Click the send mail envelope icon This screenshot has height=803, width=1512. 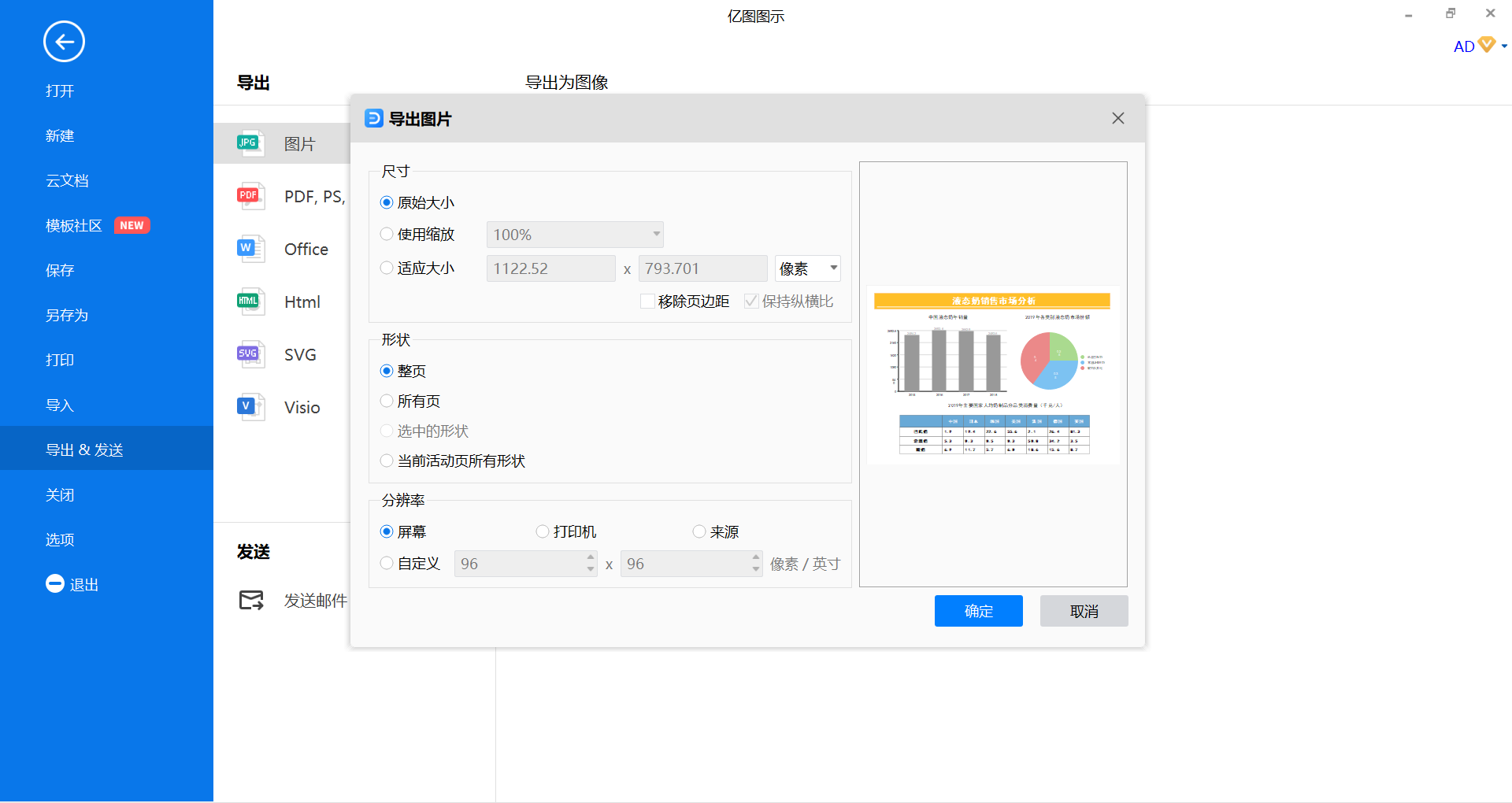pyautogui.click(x=251, y=600)
